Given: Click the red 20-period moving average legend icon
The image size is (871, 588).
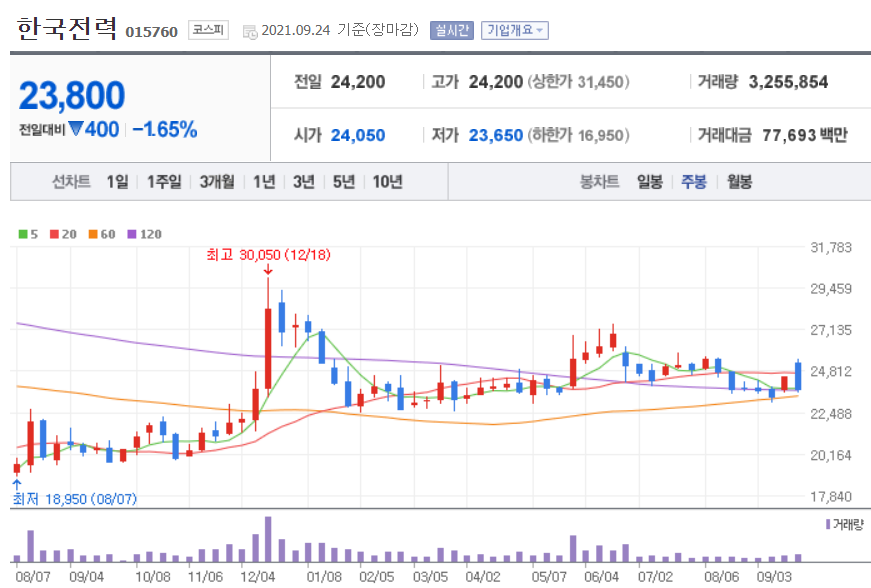Looking at the screenshot, I should 53,233.
